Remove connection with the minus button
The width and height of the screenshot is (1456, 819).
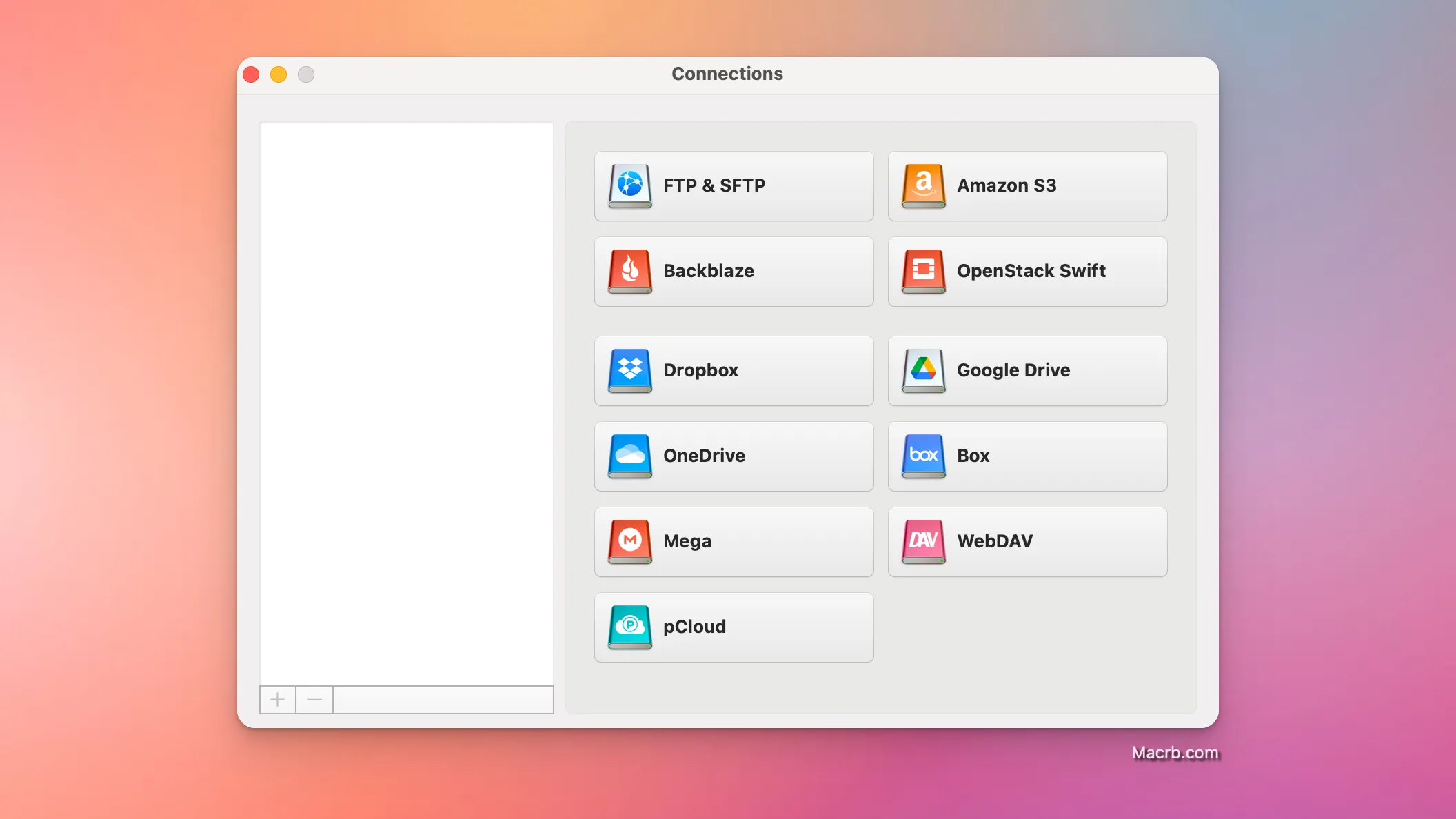pyautogui.click(x=314, y=700)
